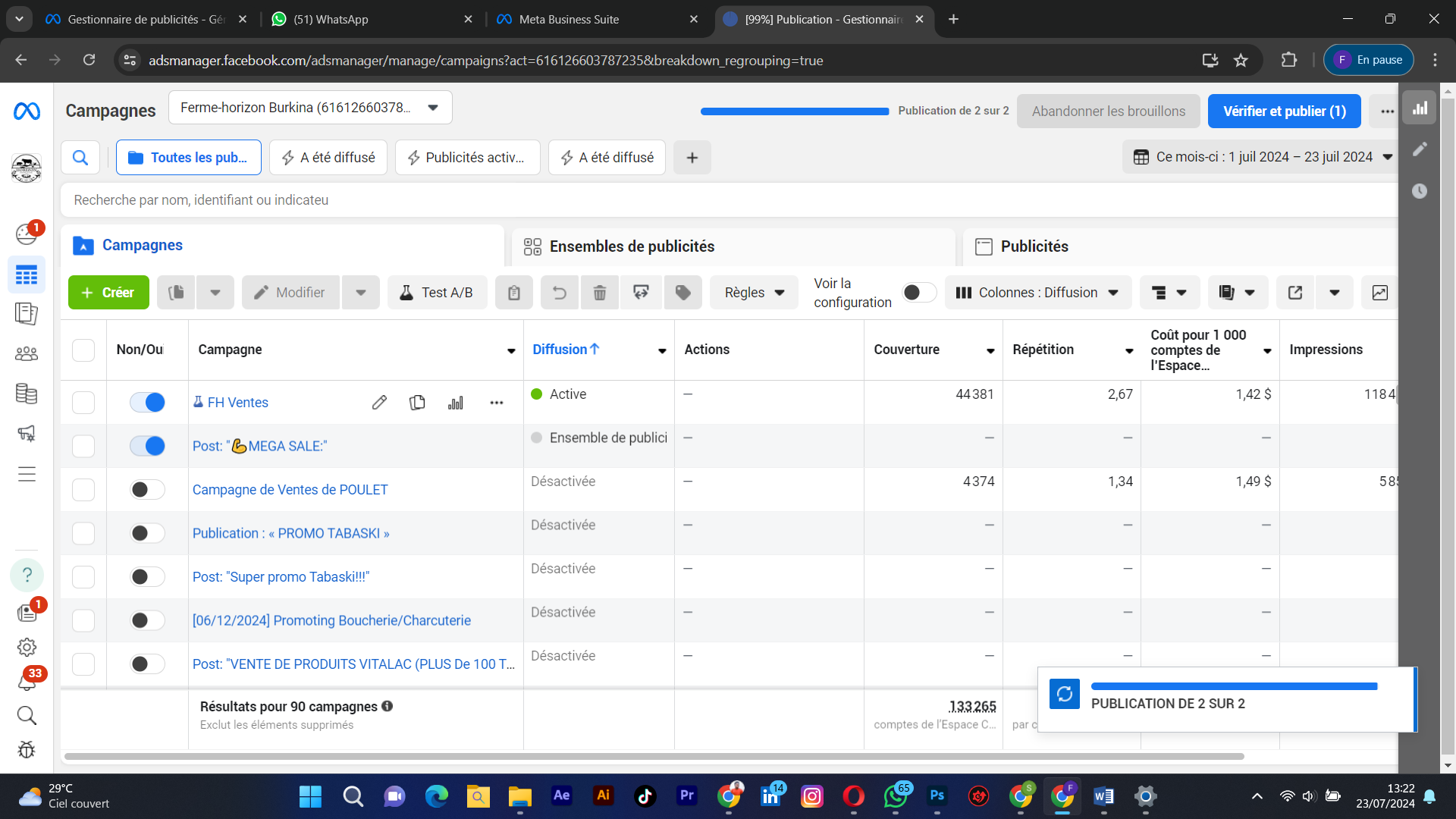Click the edit pencil icon on FH Ventes
1456x819 pixels.
pos(379,403)
